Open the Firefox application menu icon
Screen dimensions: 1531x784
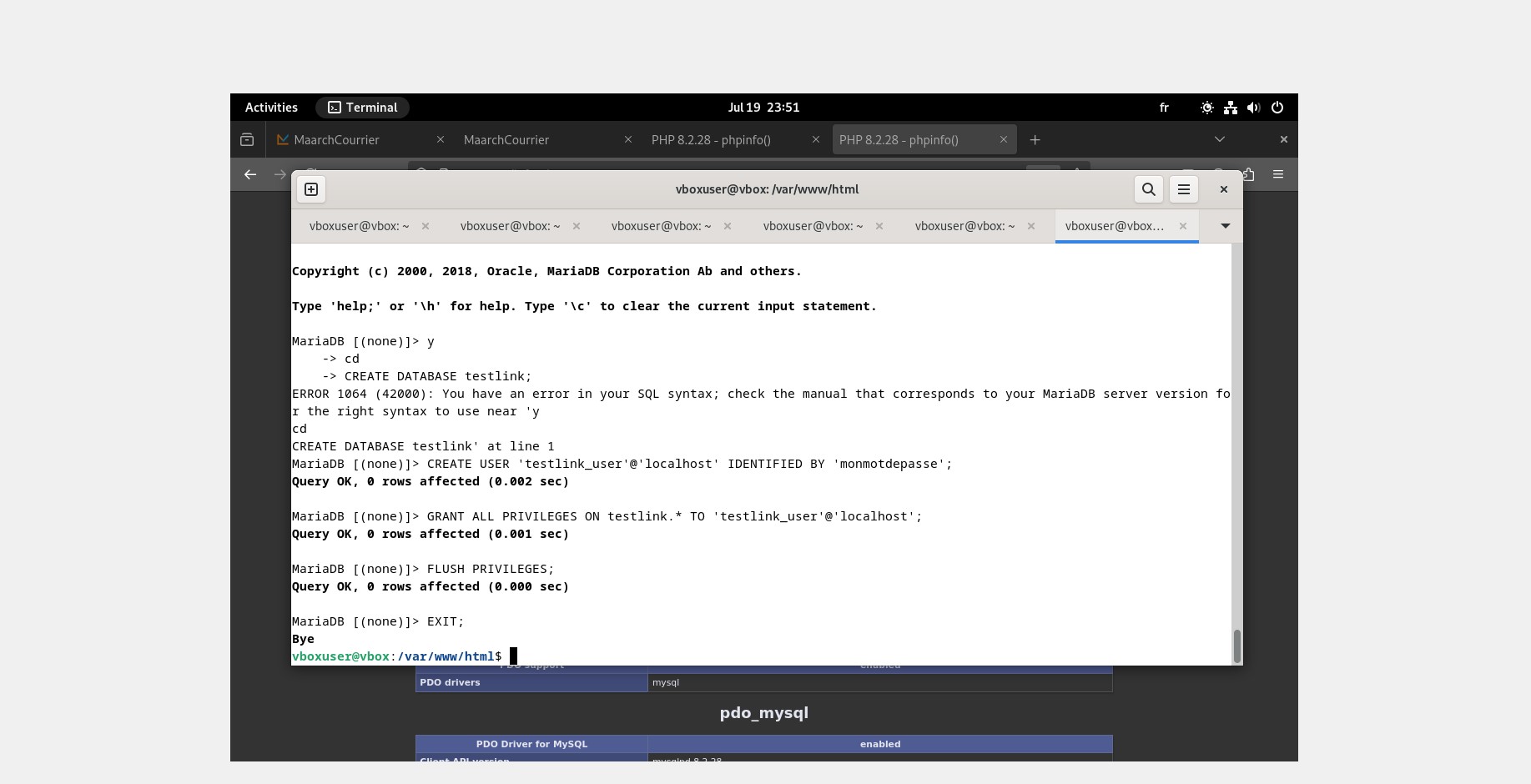point(1277,174)
